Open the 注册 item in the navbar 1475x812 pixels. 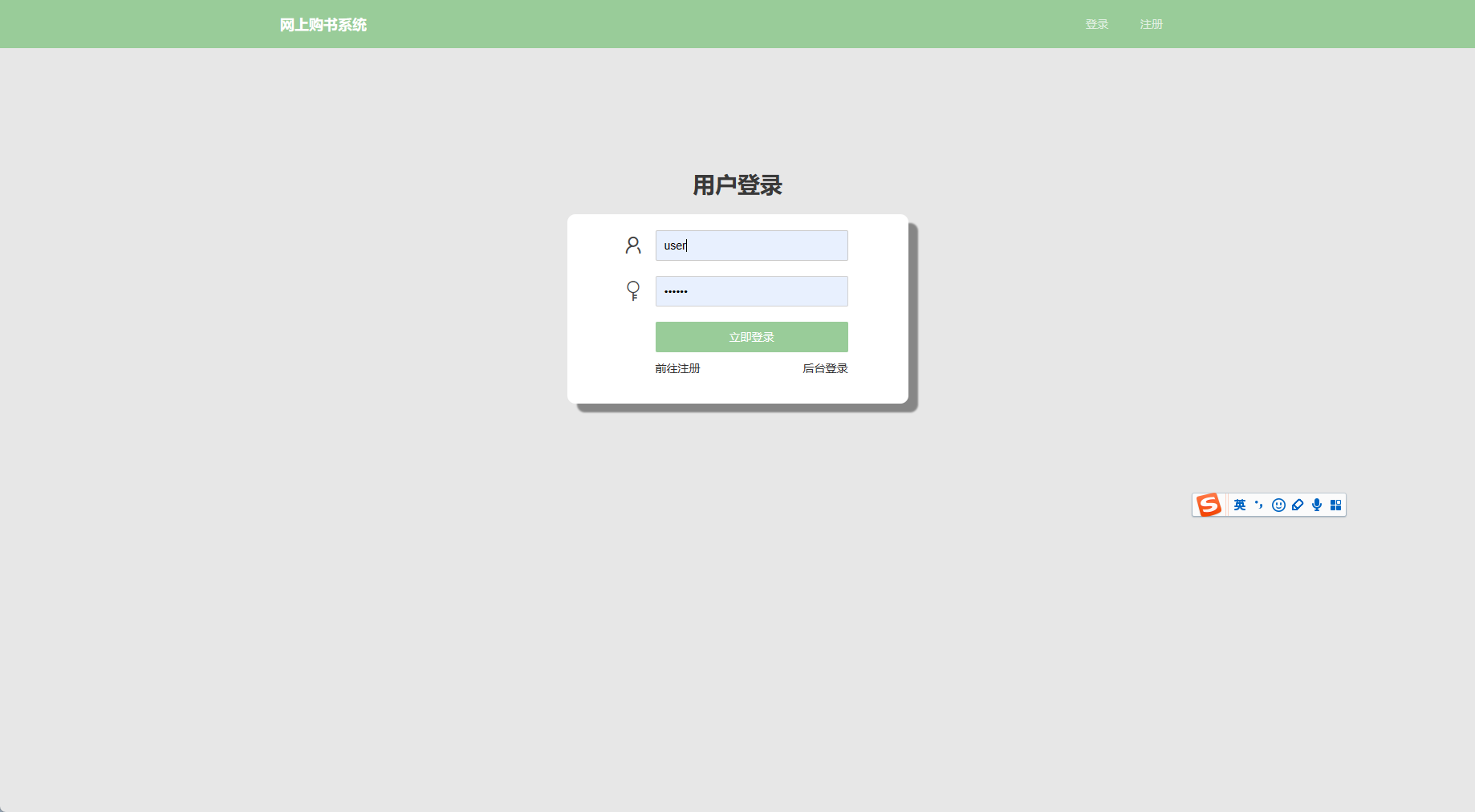(x=1151, y=24)
